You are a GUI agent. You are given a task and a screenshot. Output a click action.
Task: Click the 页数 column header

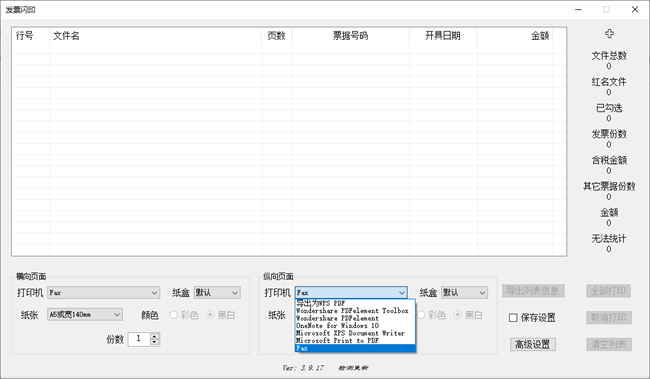coord(276,36)
